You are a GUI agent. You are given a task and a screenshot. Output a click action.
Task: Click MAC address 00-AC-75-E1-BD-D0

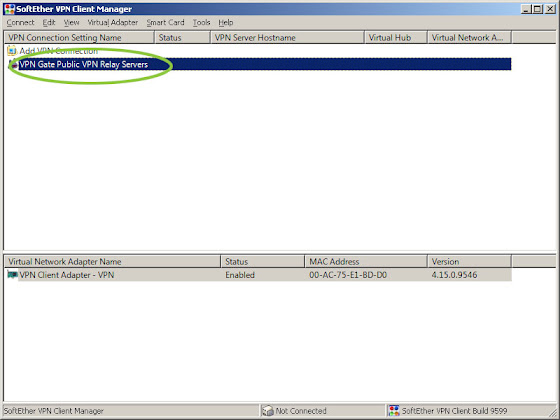(x=348, y=275)
